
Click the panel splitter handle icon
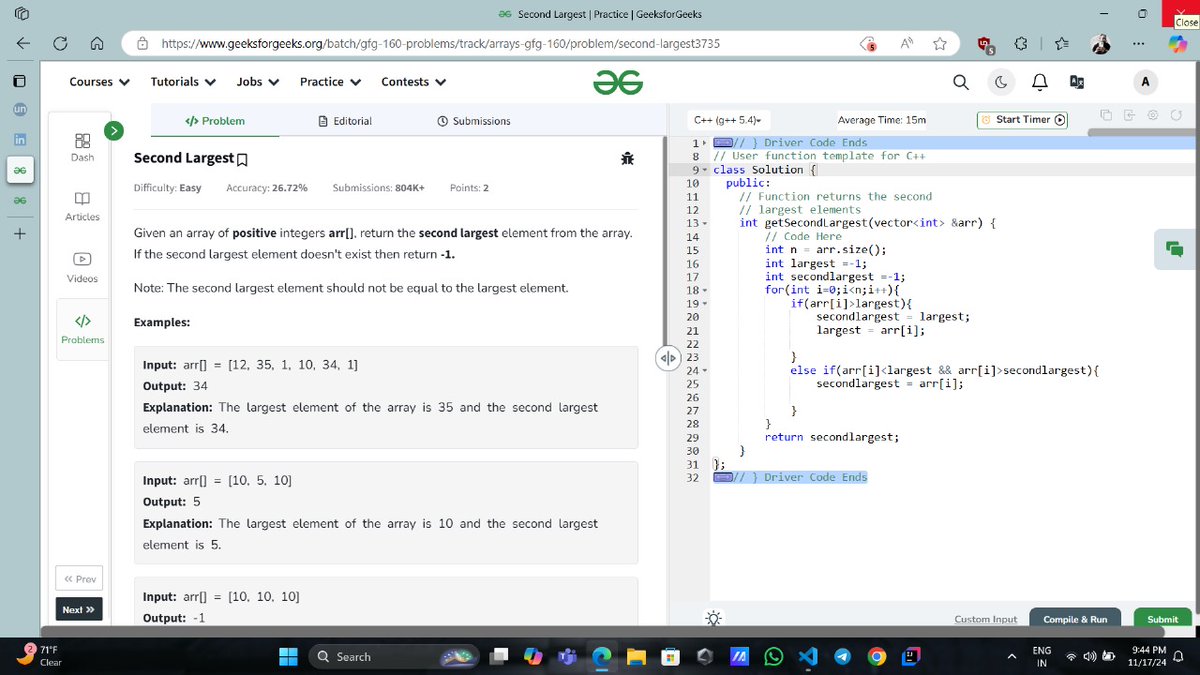pos(668,357)
